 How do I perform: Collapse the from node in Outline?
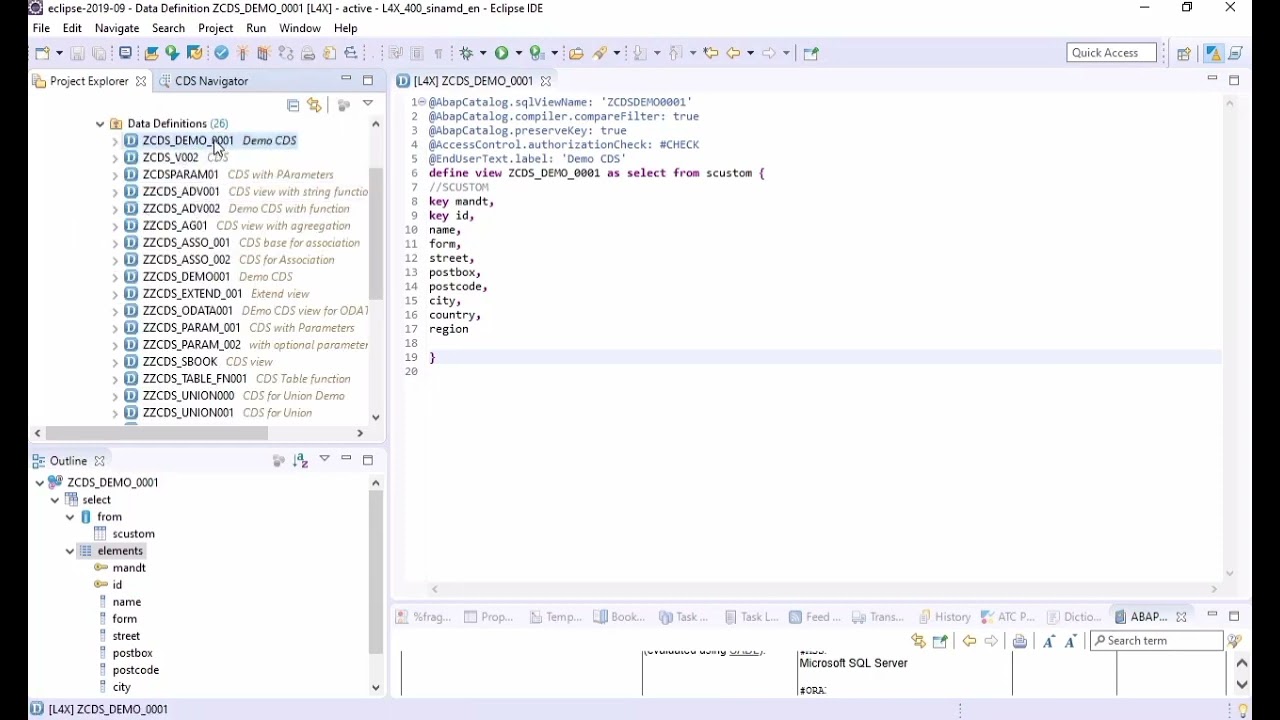(70, 517)
